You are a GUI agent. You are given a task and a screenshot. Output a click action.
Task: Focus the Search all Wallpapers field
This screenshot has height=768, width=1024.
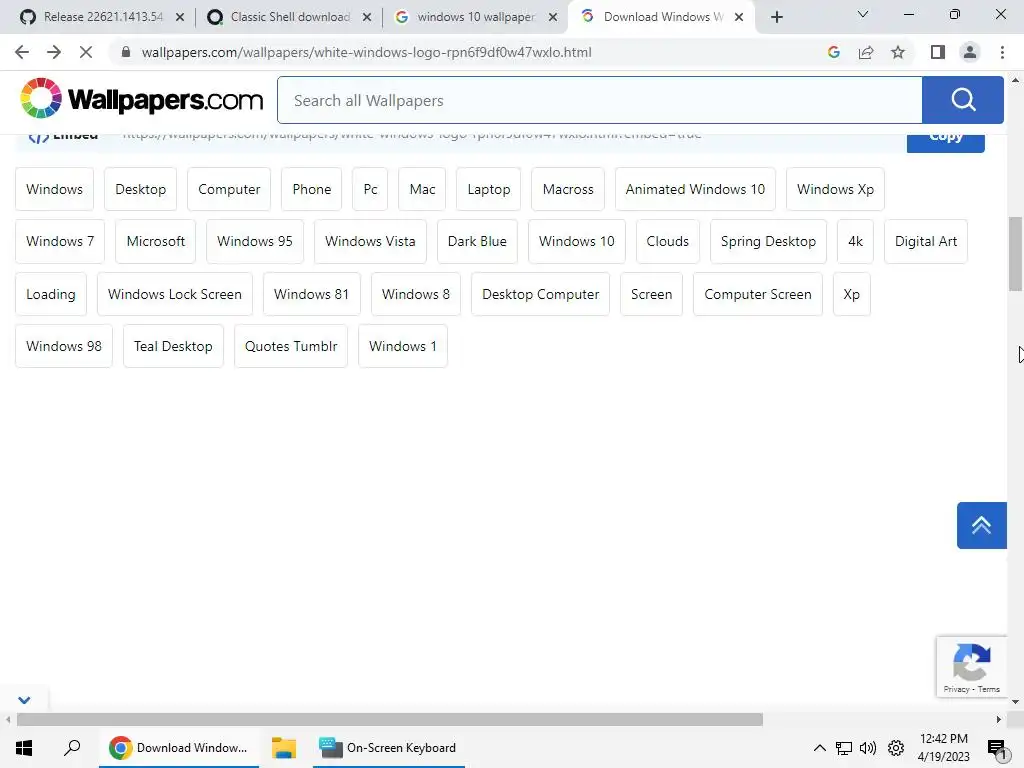[600, 100]
